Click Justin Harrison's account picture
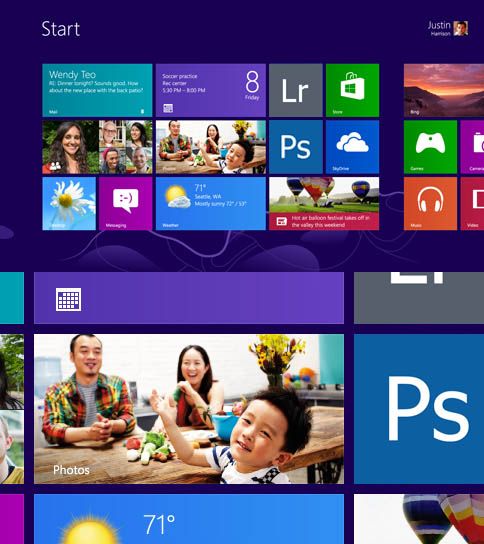484x544 pixels. (461, 28)
